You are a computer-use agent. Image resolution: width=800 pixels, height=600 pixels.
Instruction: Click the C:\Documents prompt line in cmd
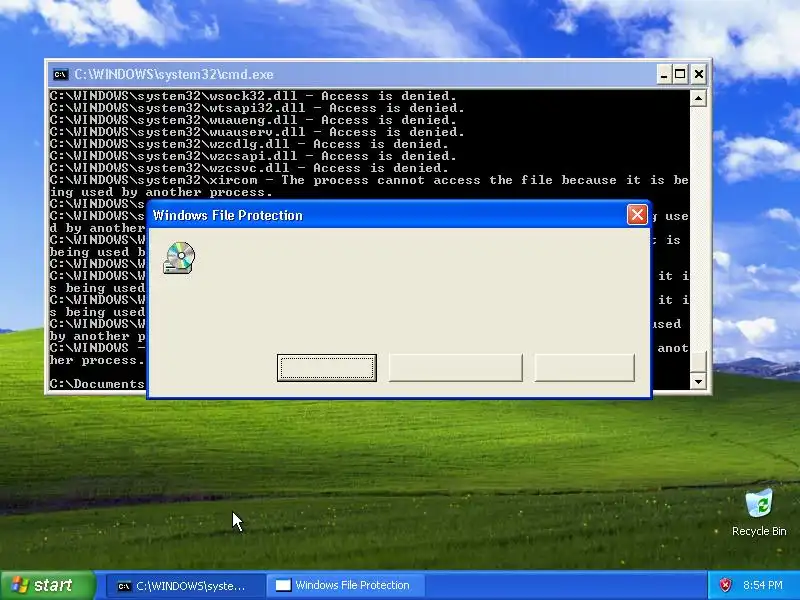(97, 384)
